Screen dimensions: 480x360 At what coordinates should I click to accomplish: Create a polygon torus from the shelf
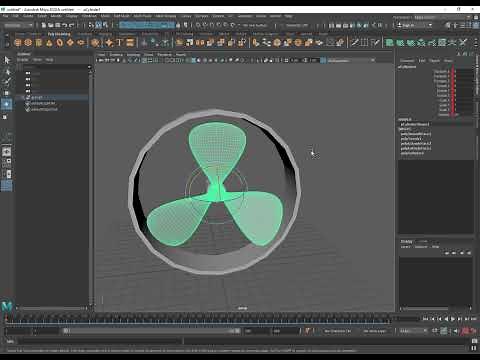(59, 42)
